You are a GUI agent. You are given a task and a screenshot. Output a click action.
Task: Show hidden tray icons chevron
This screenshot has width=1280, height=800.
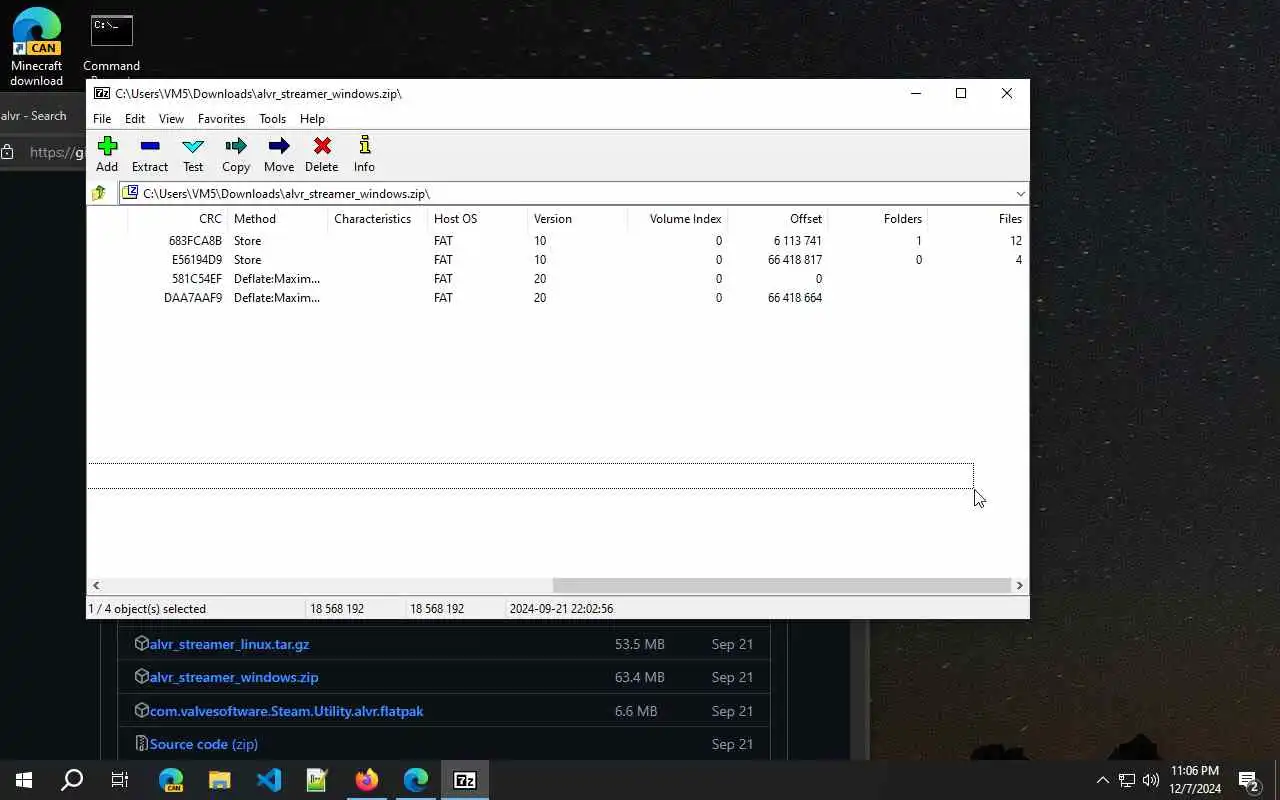pos(1102,780)
